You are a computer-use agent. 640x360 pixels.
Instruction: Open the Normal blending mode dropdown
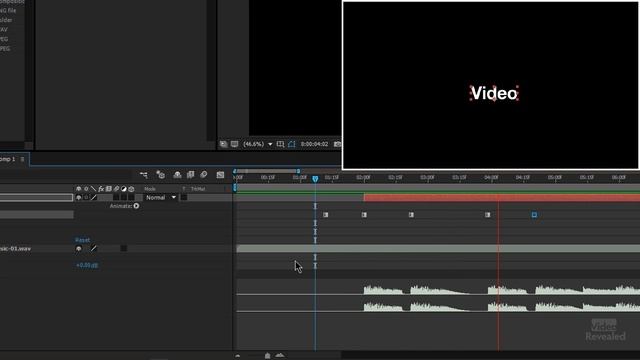pos(161,198)
